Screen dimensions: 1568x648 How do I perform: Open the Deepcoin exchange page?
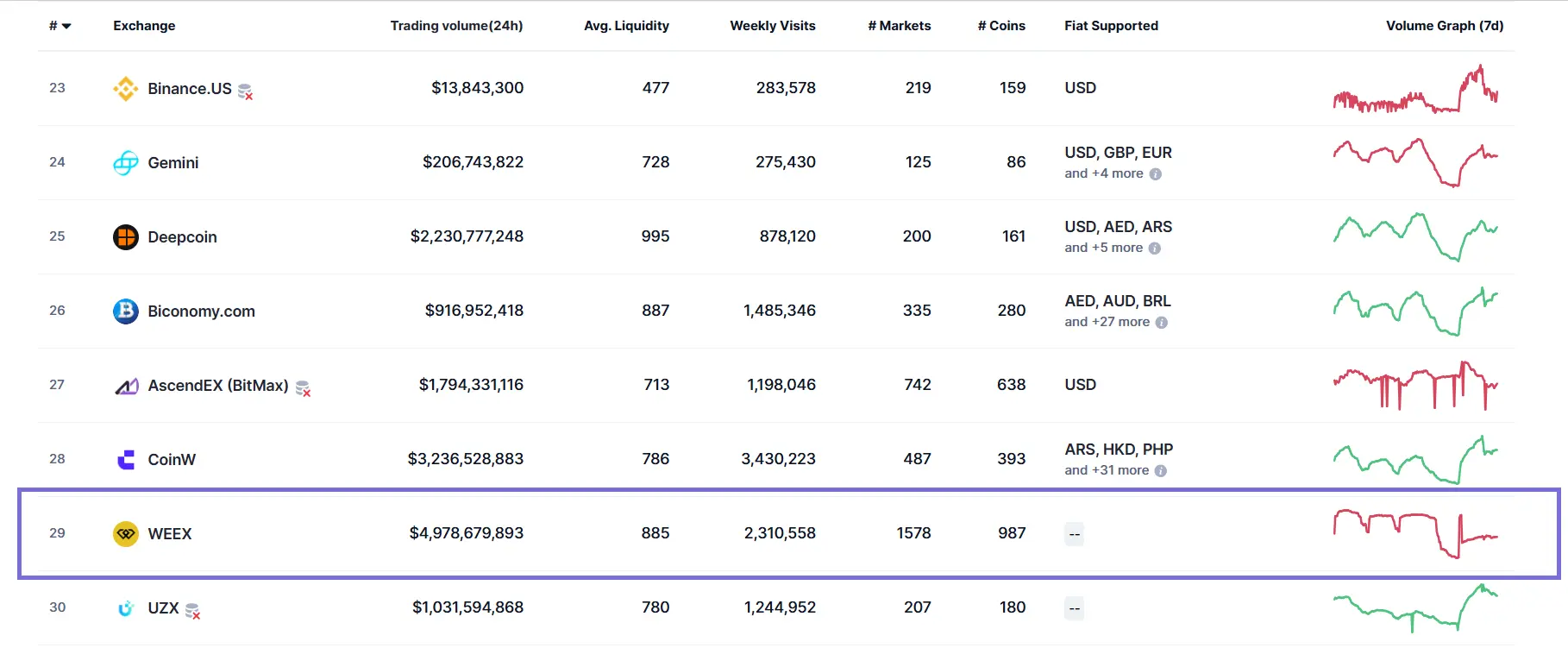tap(182, 237)
